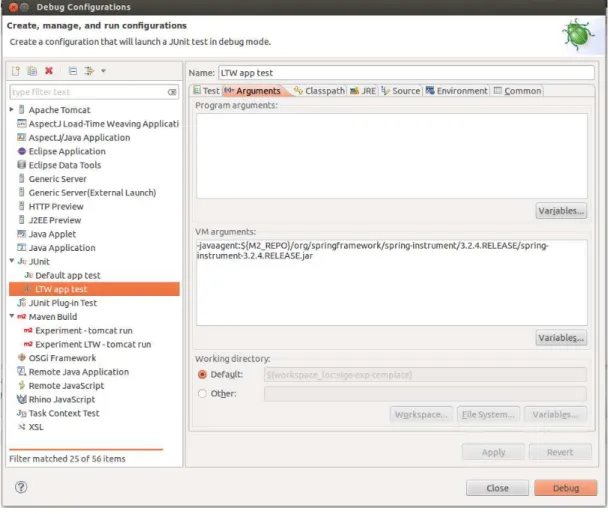
Task: Switch to the Common tab
Action: [x=517, y=91]
